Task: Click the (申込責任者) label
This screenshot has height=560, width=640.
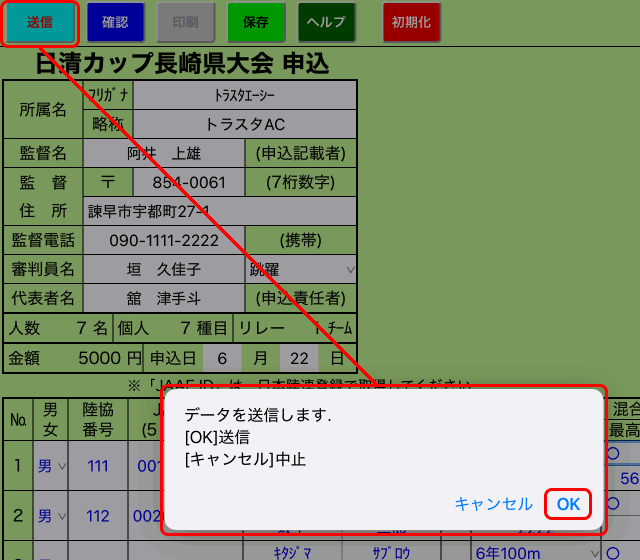Action: point(301,298)
